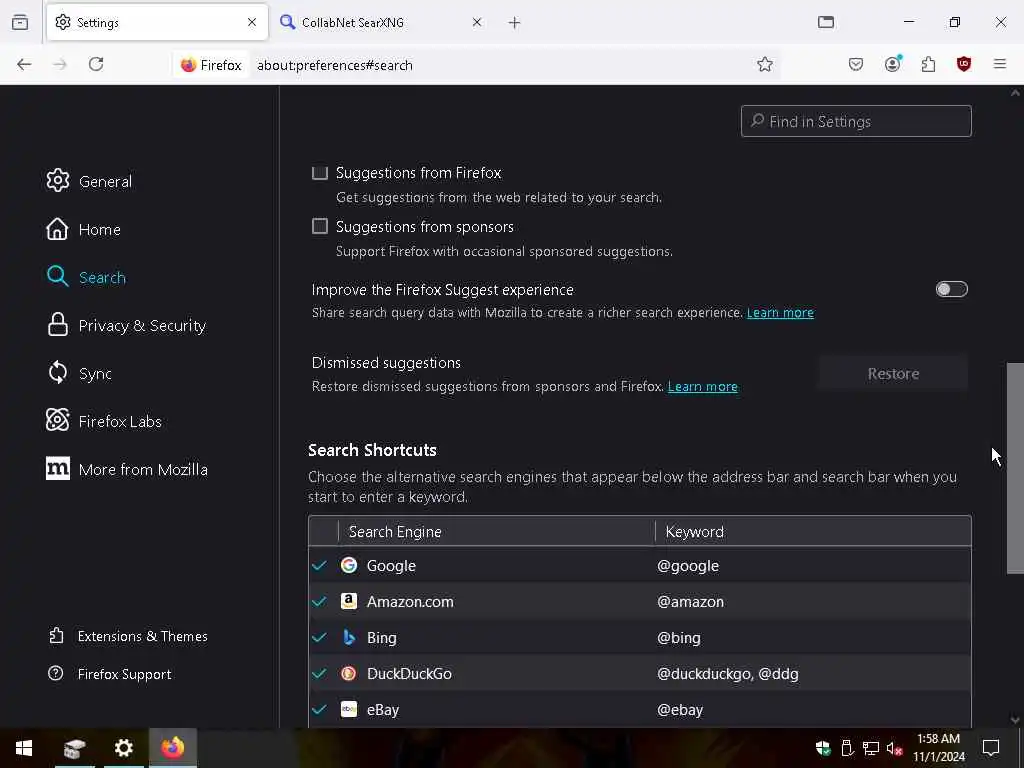Click the @amazon keyword cell
The height and width of the screenshot is (768, 1024).
[x=690, y=601]
